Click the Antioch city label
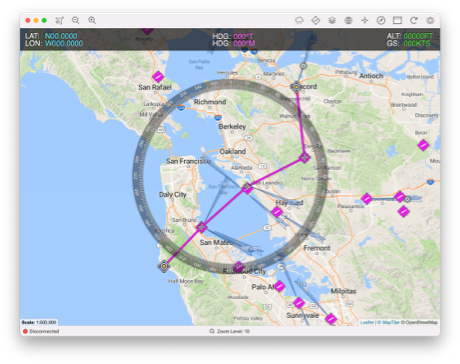 tap(371, 76)
